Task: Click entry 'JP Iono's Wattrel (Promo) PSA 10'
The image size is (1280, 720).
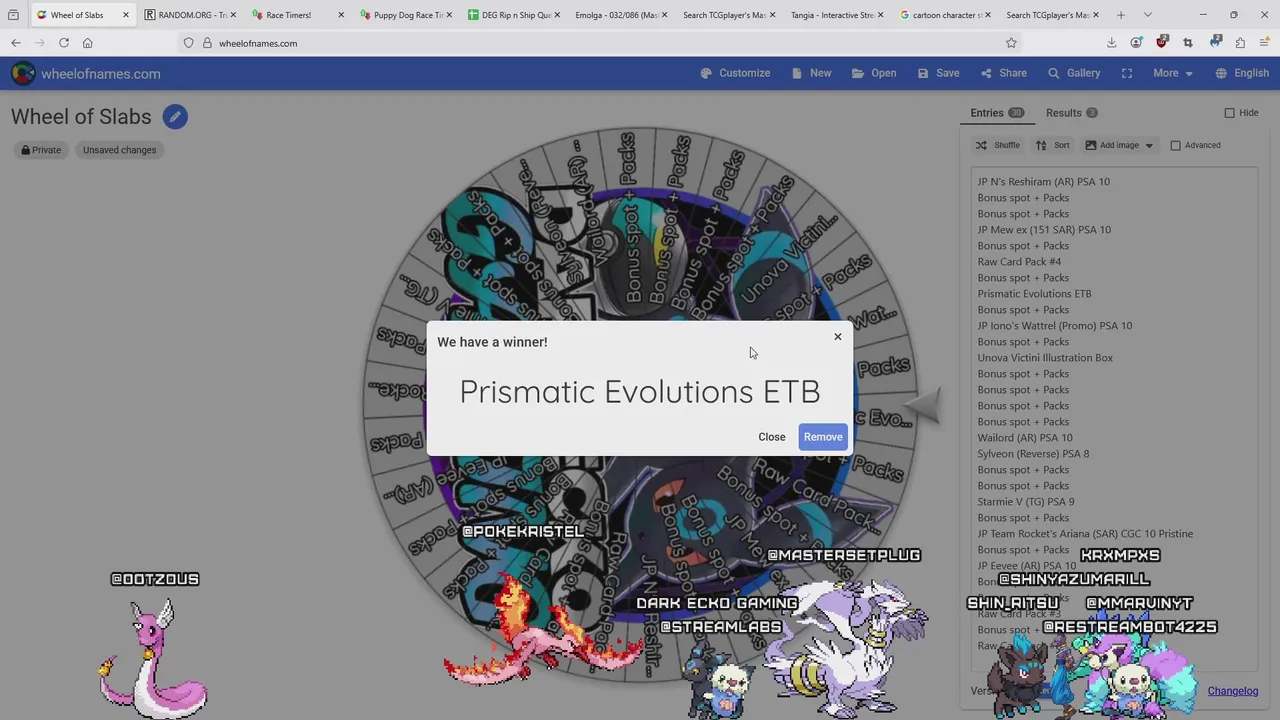Action: 1055,326
